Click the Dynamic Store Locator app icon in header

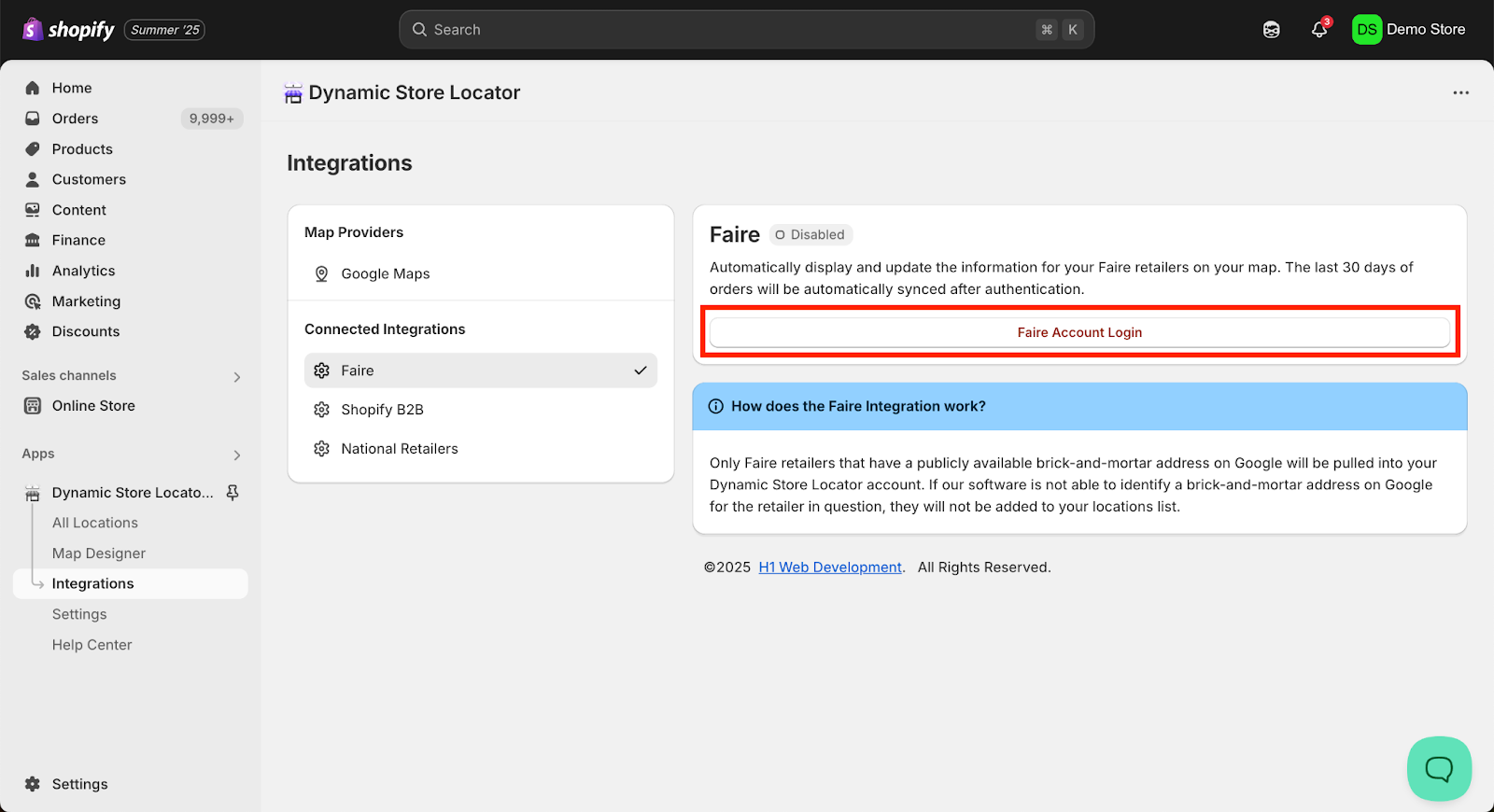[293, 93]
